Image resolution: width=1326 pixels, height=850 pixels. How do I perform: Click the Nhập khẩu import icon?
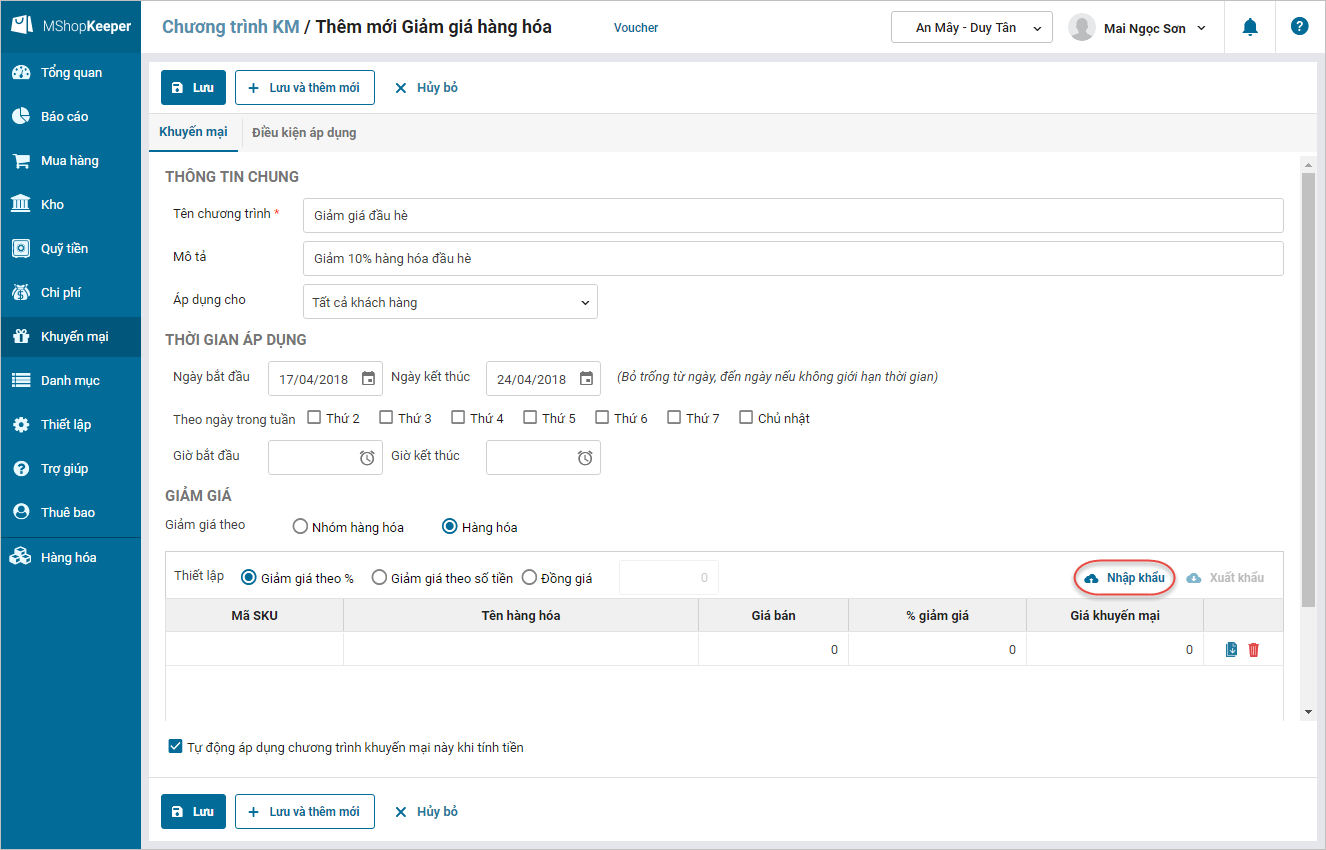point(1092,578)
